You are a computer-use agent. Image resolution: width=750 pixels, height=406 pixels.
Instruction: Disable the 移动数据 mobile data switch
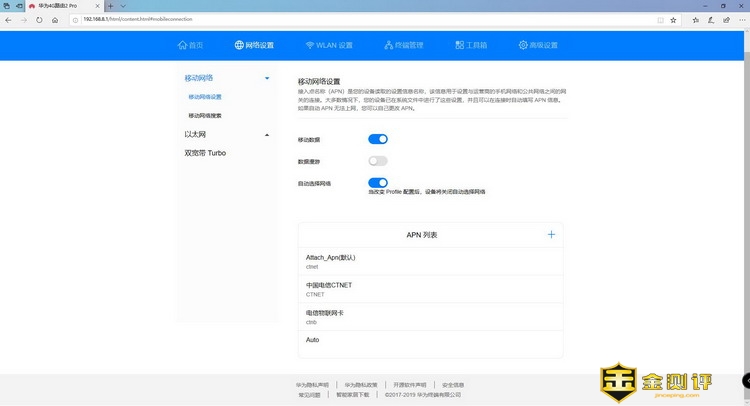[377, 139]
